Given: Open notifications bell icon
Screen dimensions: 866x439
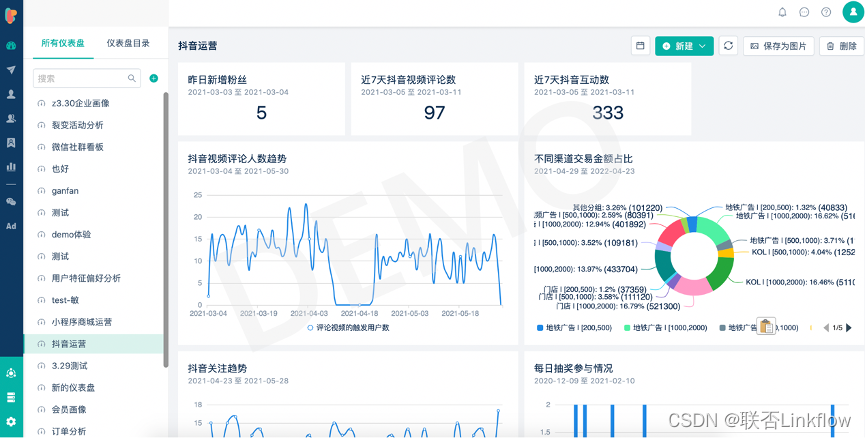Looking at the screenshot, I should (x=782, y=12).
